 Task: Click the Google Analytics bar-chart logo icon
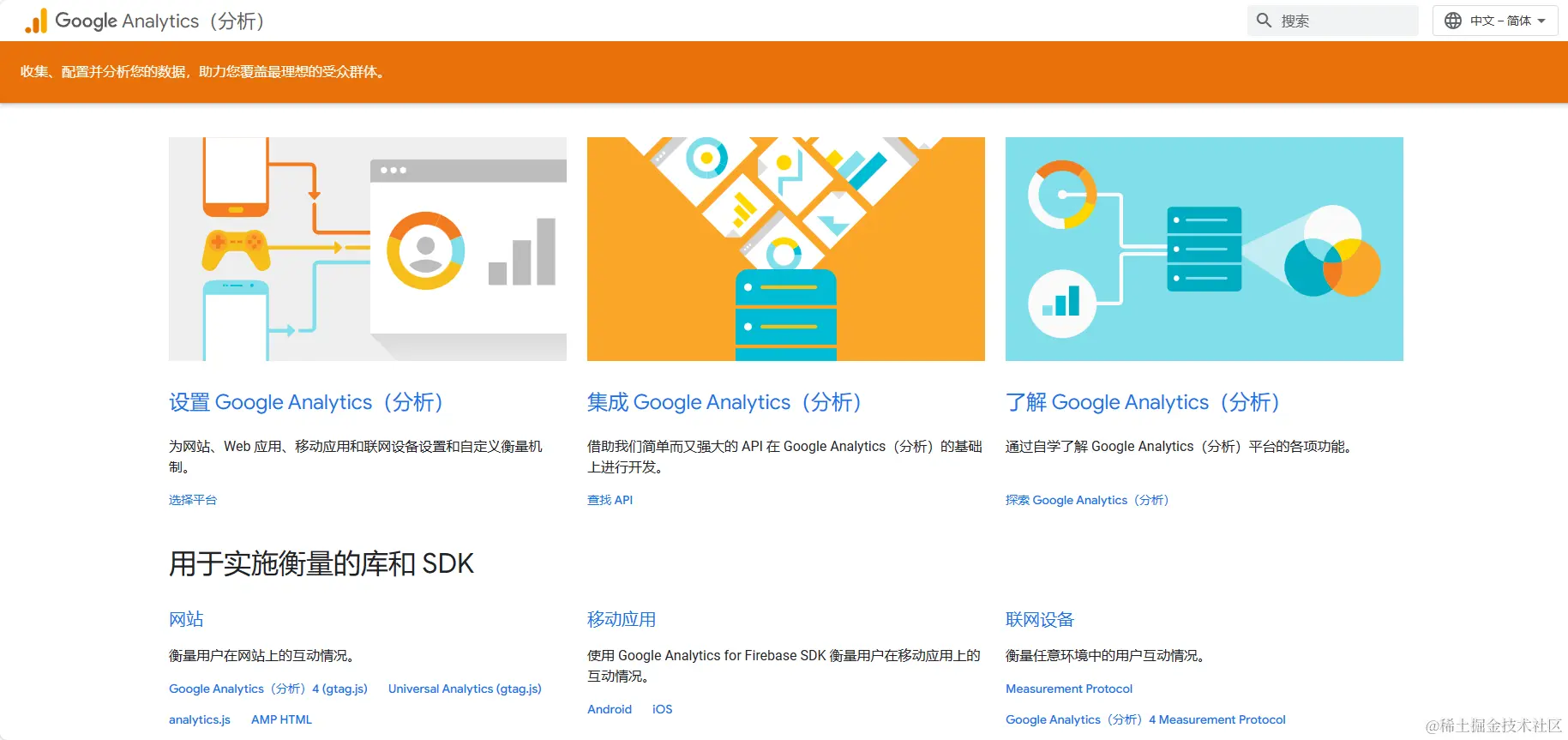(36, 21)
